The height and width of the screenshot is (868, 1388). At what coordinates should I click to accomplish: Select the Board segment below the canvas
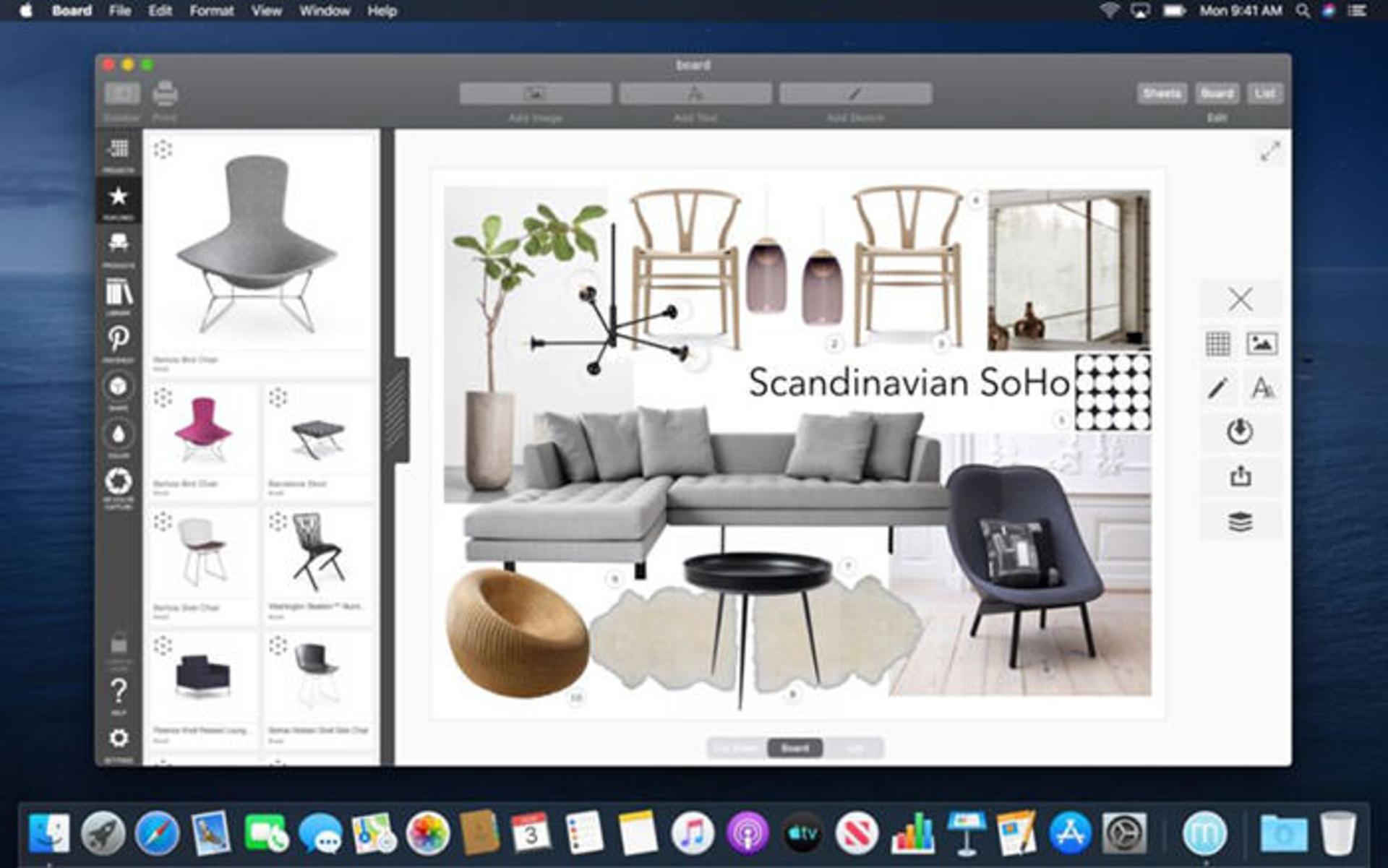click(x=794, y=748)
